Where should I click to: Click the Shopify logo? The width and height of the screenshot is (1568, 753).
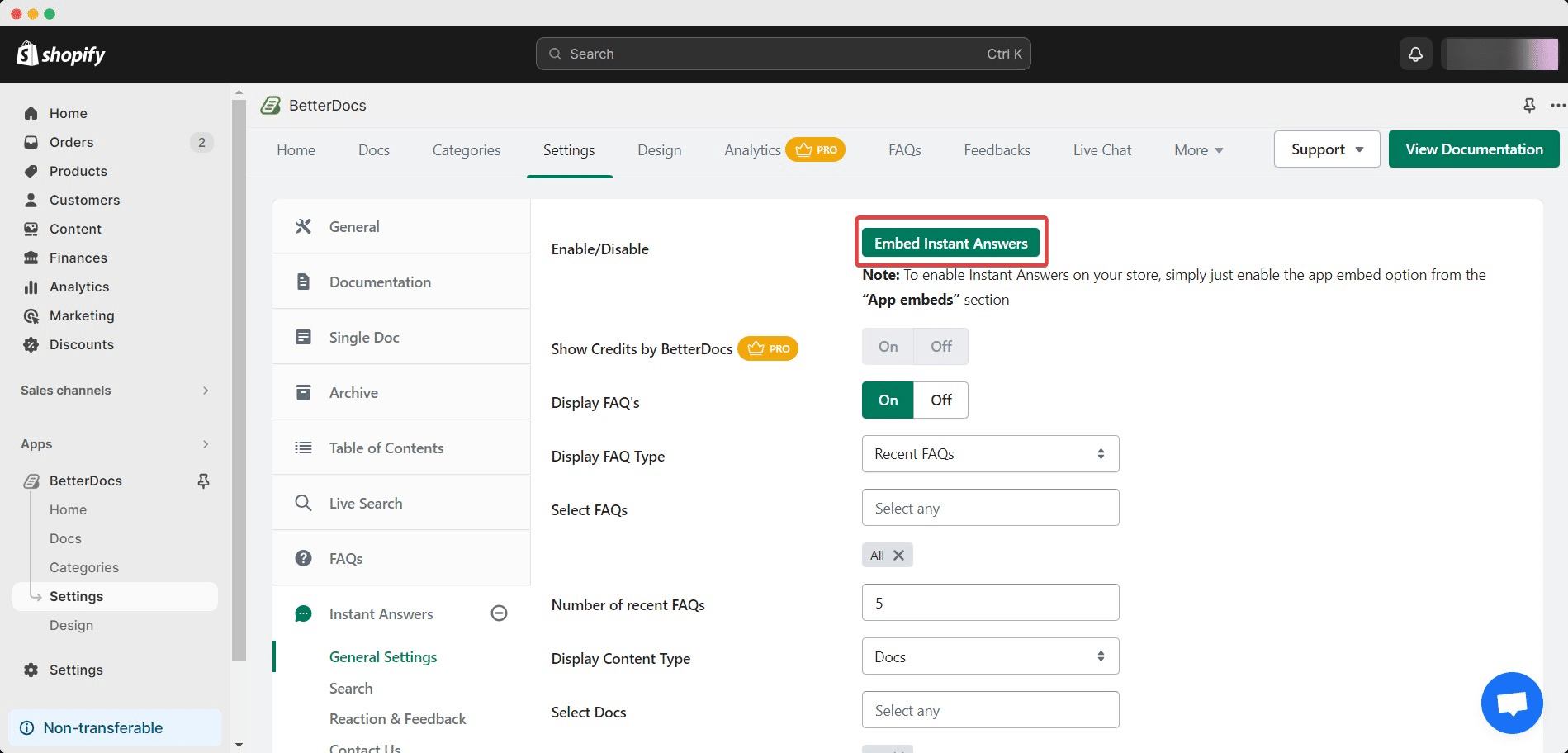61,54
